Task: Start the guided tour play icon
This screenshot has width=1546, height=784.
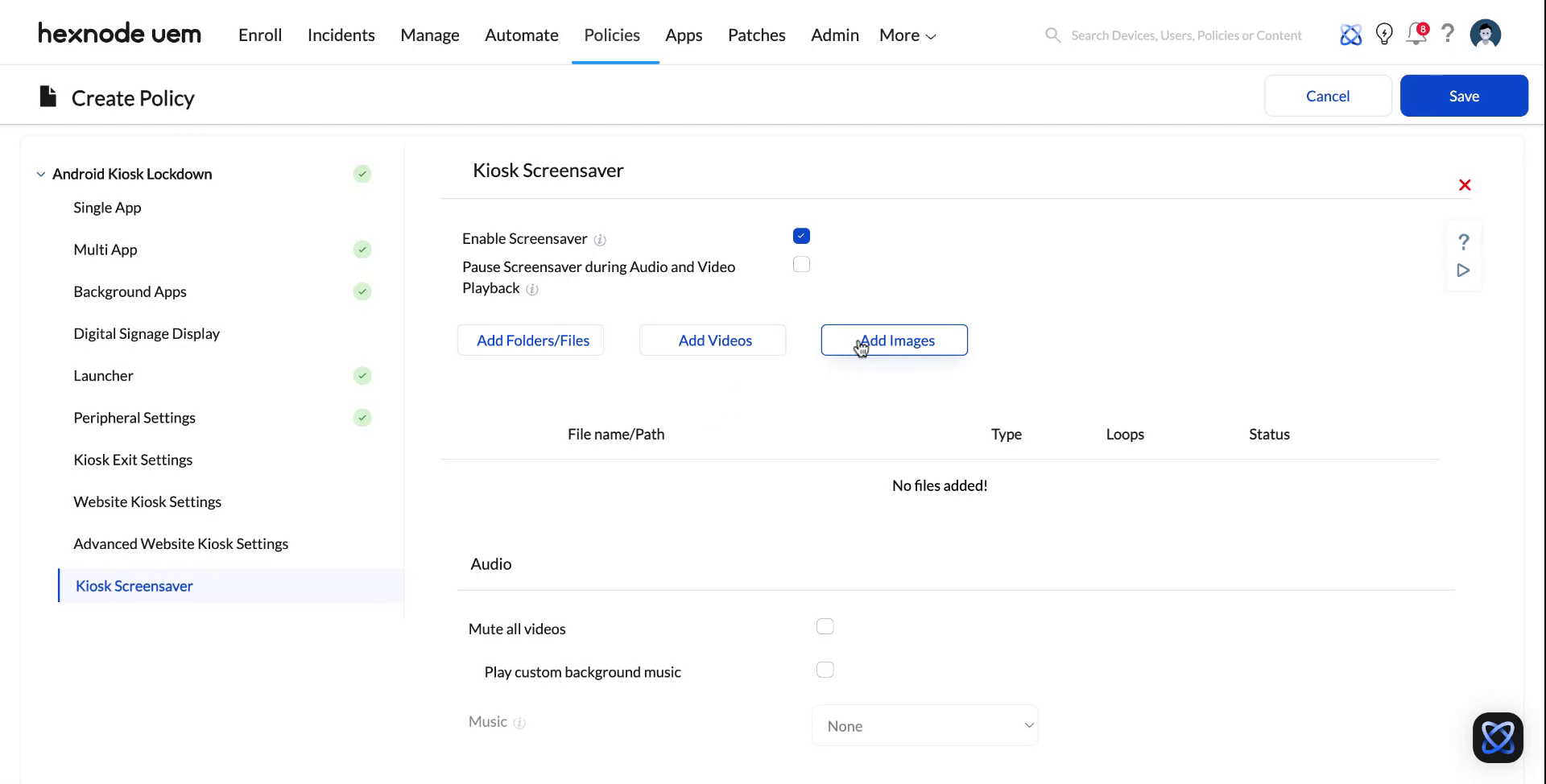Action: [1463, 270]
